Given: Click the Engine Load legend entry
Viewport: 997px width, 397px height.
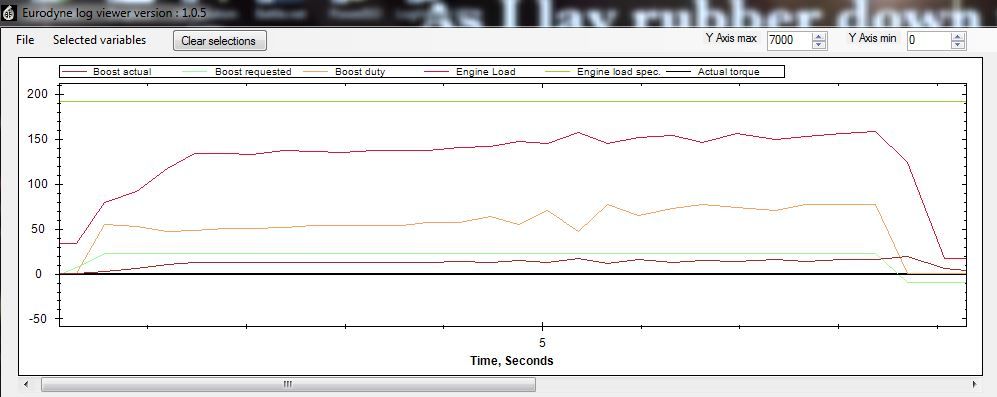Looking at the screenshot, I should [x=470, y=72].
